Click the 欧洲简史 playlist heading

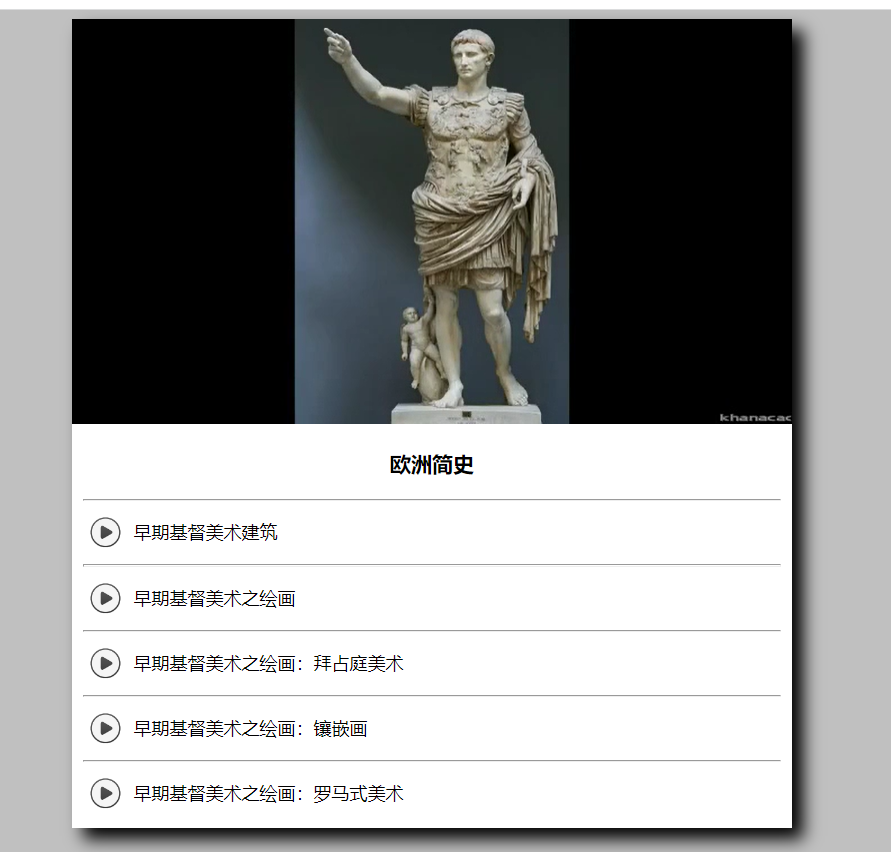click(x=432, y=465)
